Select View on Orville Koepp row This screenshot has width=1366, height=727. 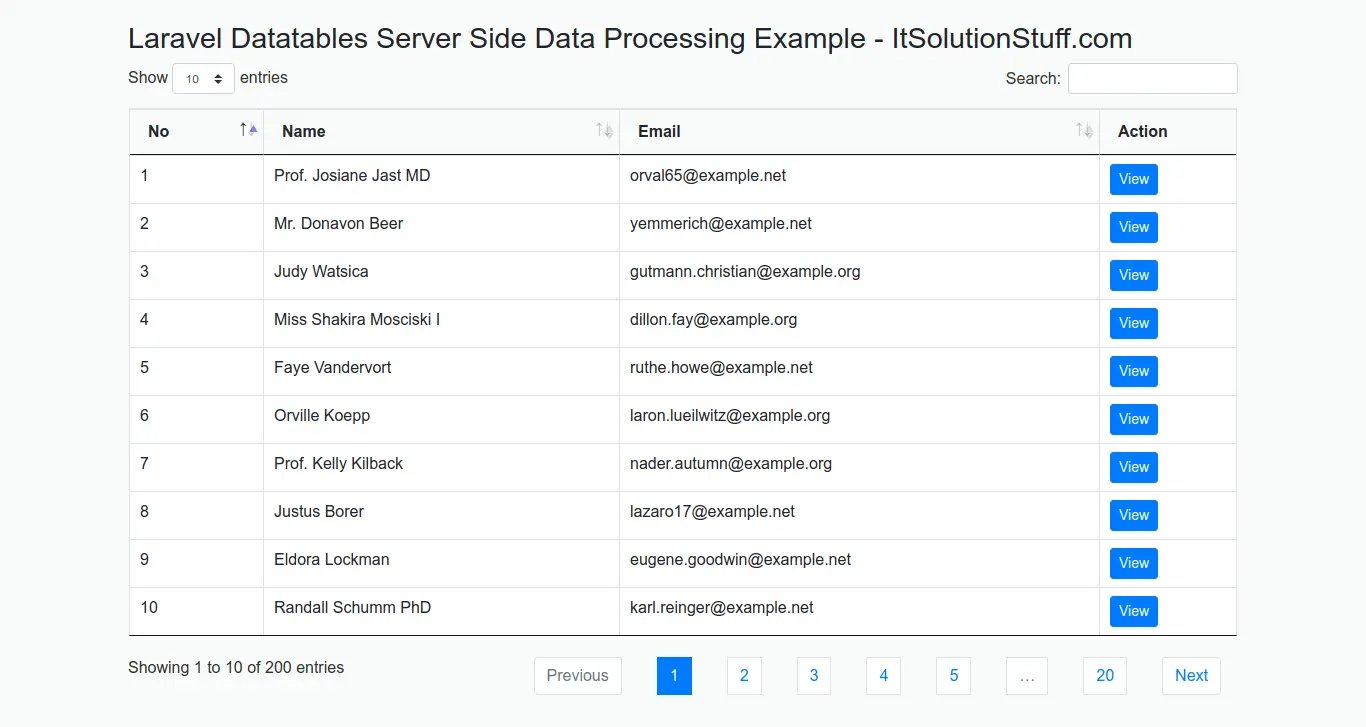[x=1133, y=419]
